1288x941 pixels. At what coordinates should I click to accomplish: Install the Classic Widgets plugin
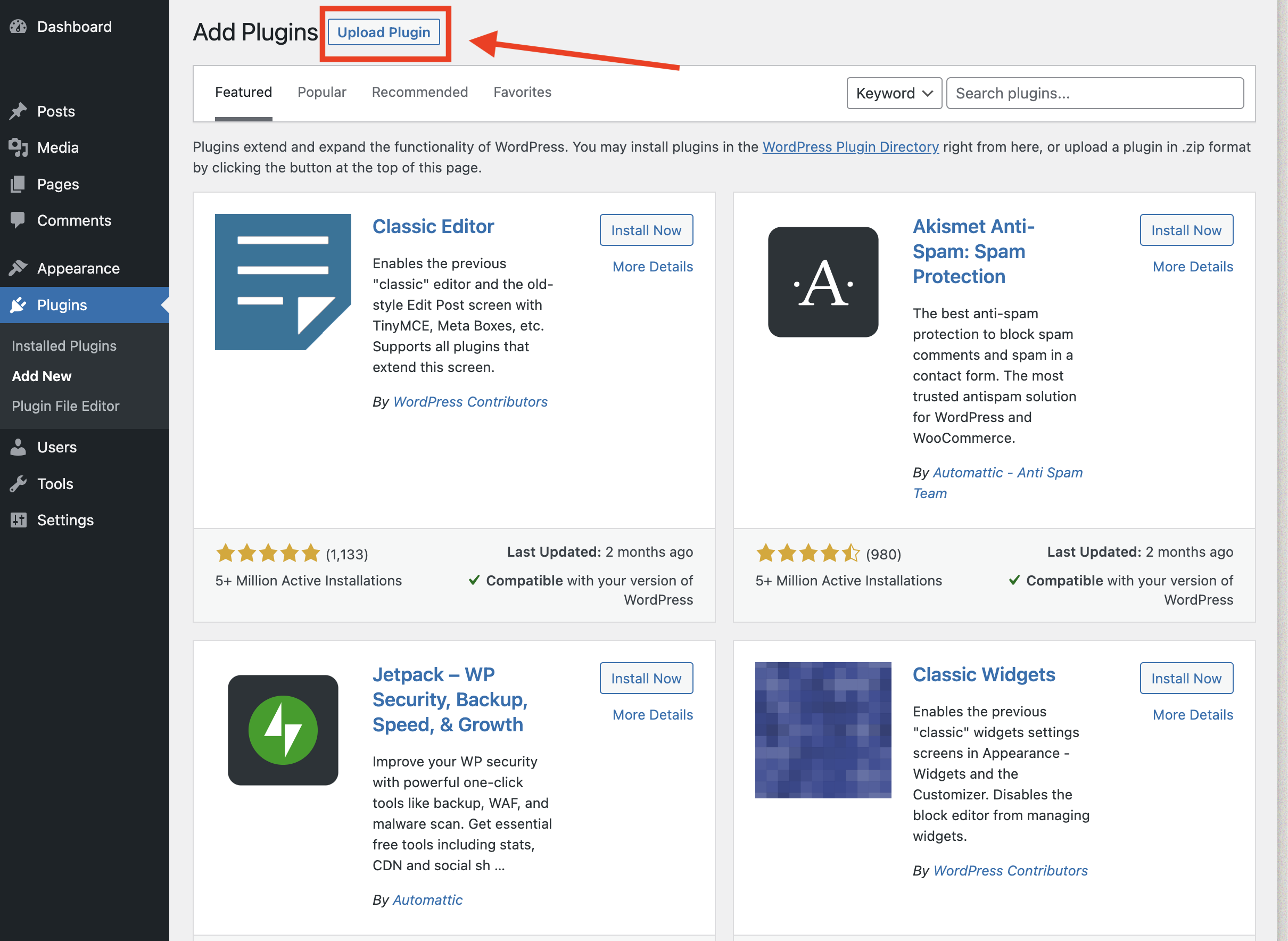pyautogui.click(x=1186, y=679)
